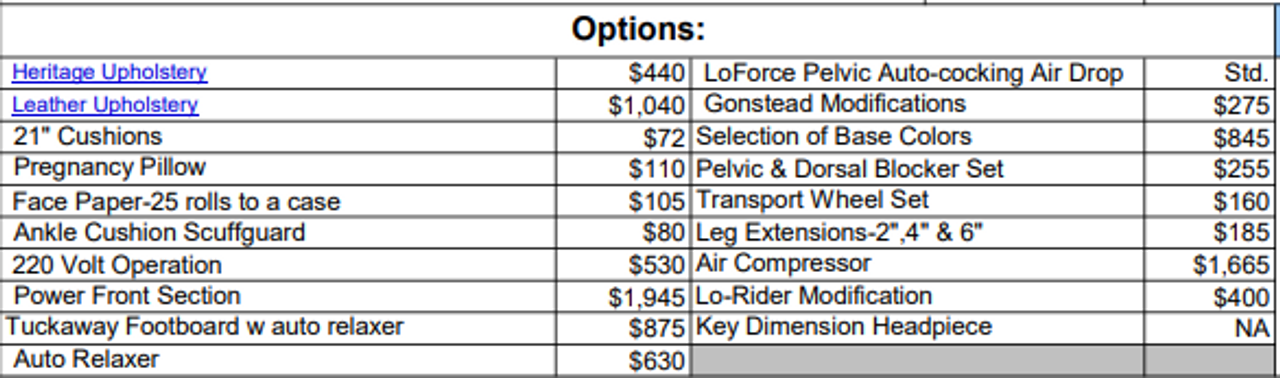This screenshot has height=378, width=1280.
Task: Select the Gonstead Modifications cell
Action: 917,104
